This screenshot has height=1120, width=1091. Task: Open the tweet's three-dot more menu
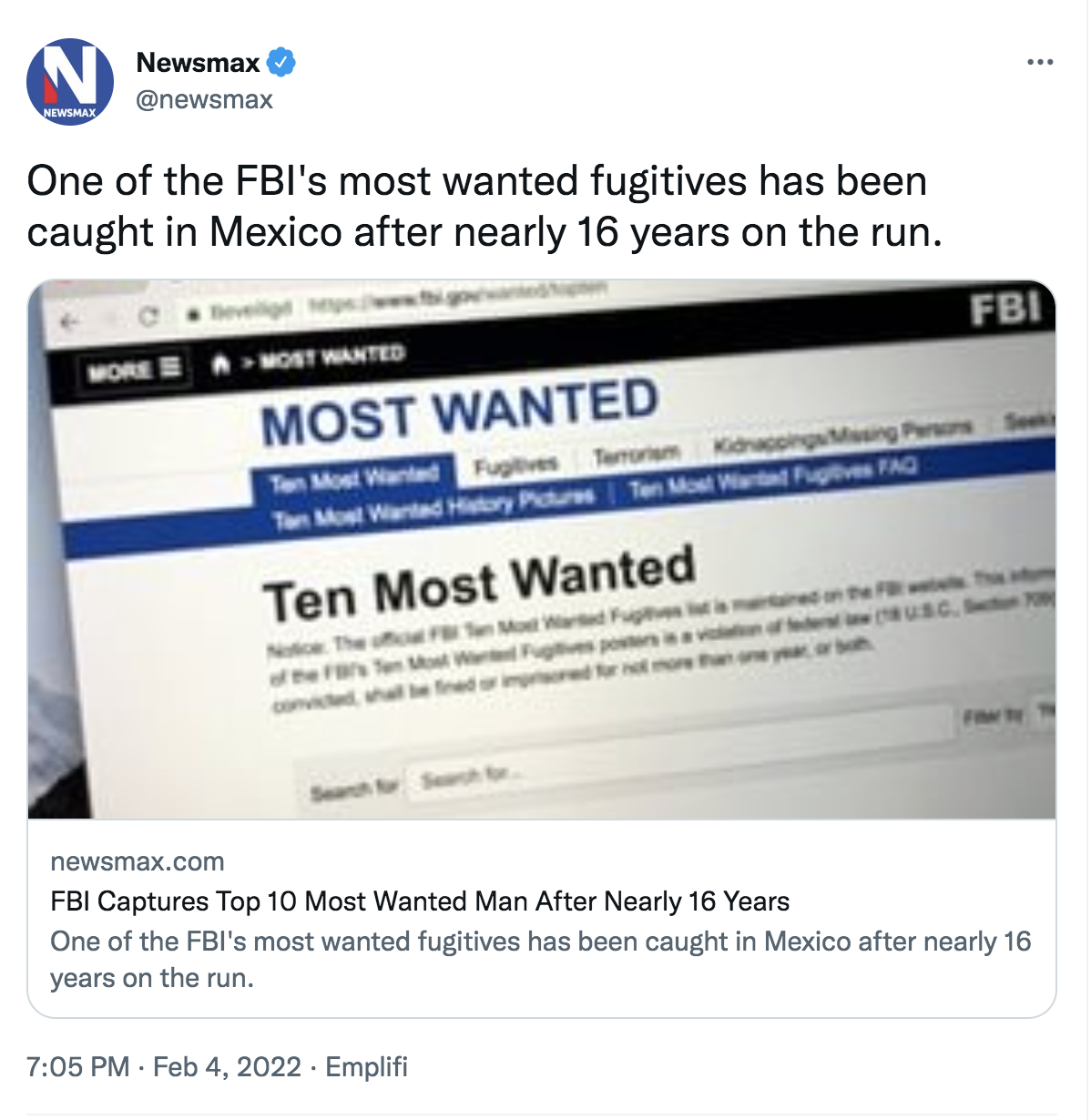click(1040, 63)
